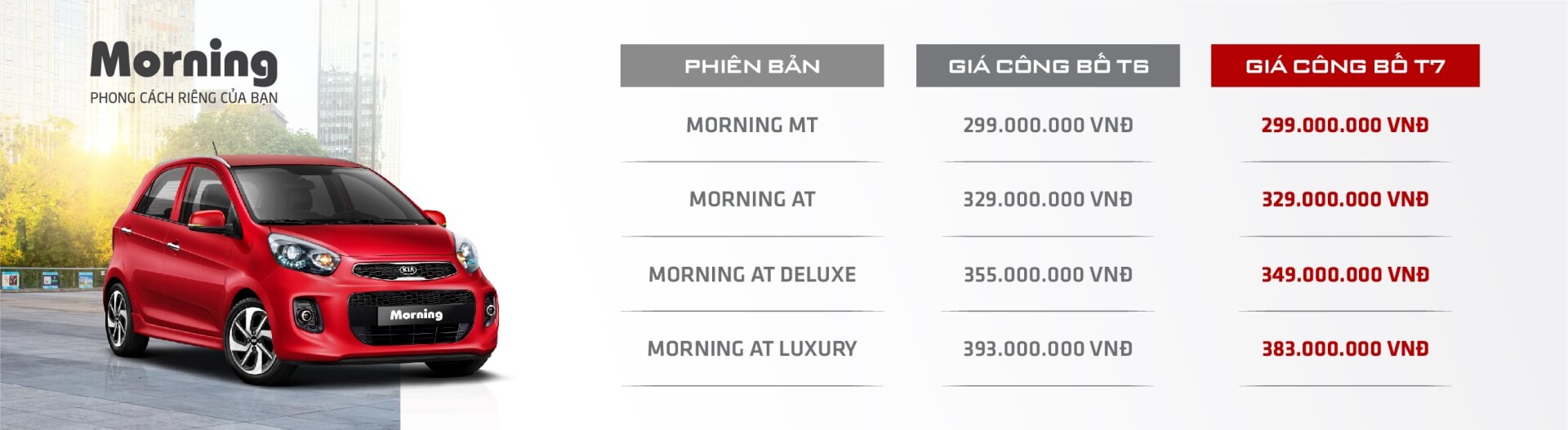Click the slogan "Phong cách riêng của bạn"
The image size is (1568, 430).
tap(184, 98)
